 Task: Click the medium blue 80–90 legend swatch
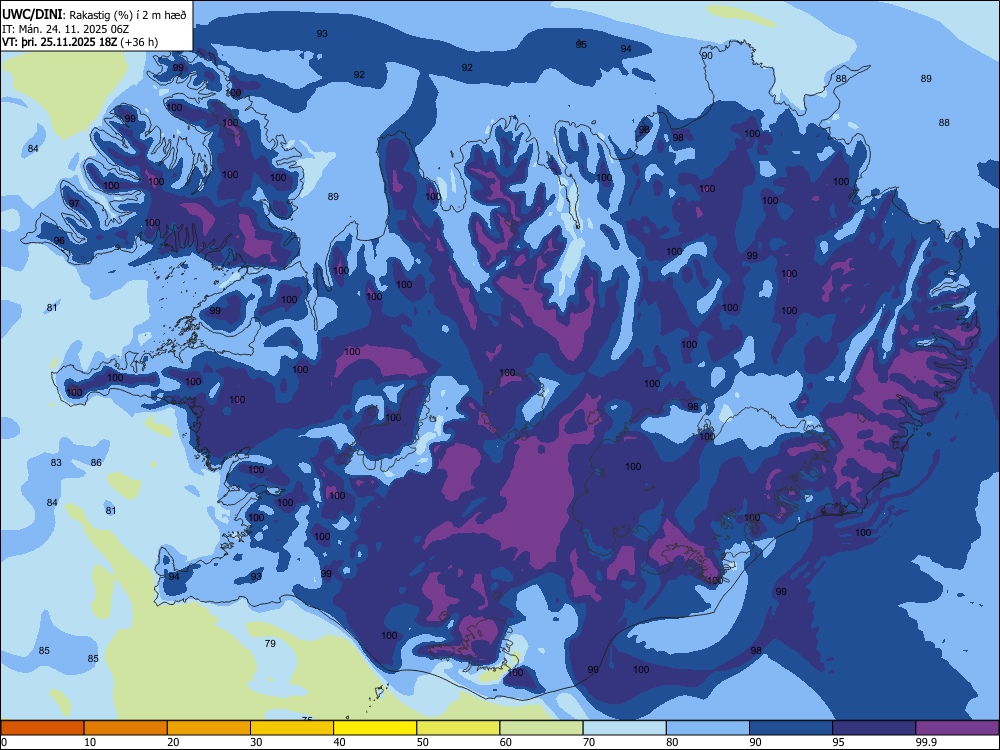(x=708, y=728)
